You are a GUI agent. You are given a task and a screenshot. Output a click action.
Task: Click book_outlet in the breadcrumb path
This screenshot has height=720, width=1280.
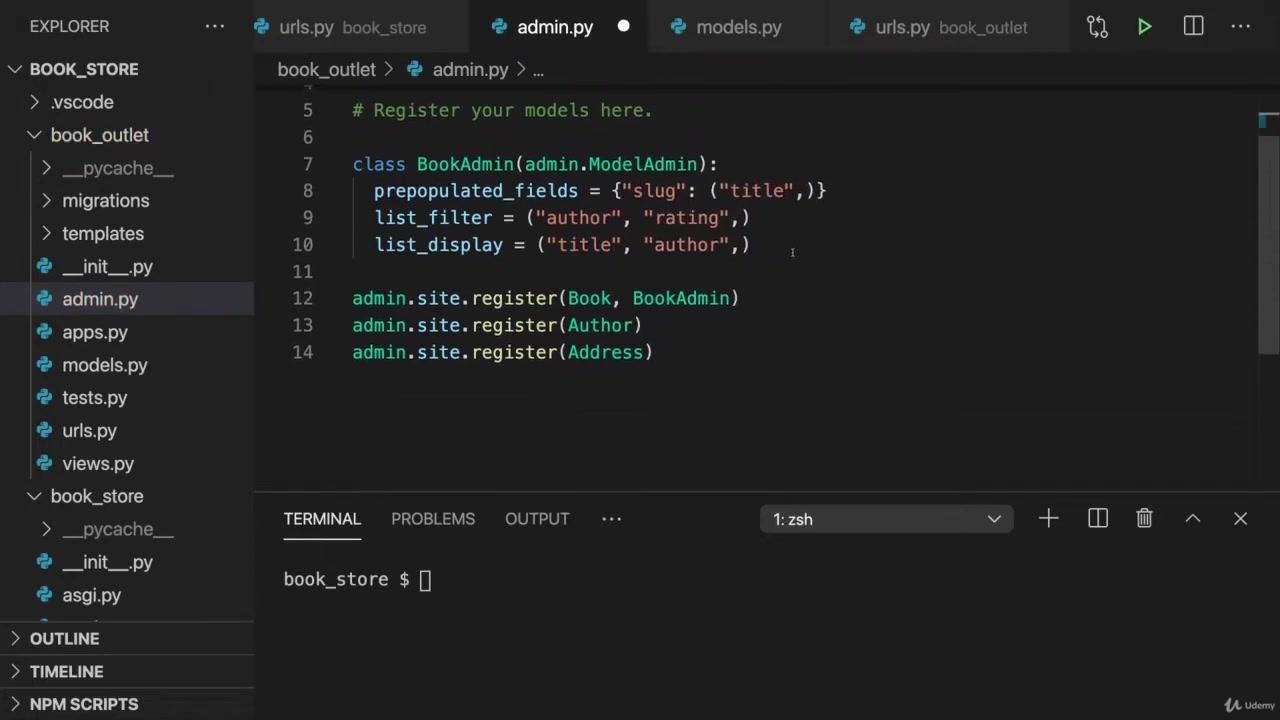click(326, 70)
